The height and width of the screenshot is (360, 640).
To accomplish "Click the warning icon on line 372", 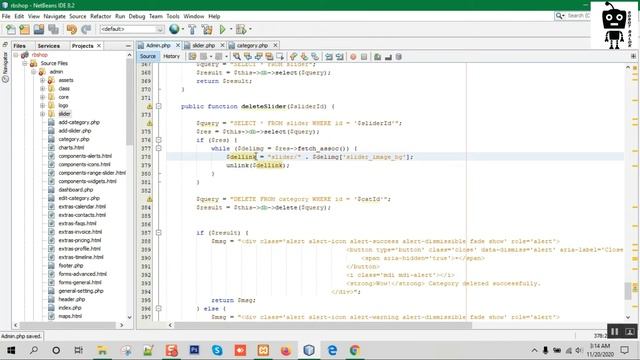I will (x=149, y=106).
